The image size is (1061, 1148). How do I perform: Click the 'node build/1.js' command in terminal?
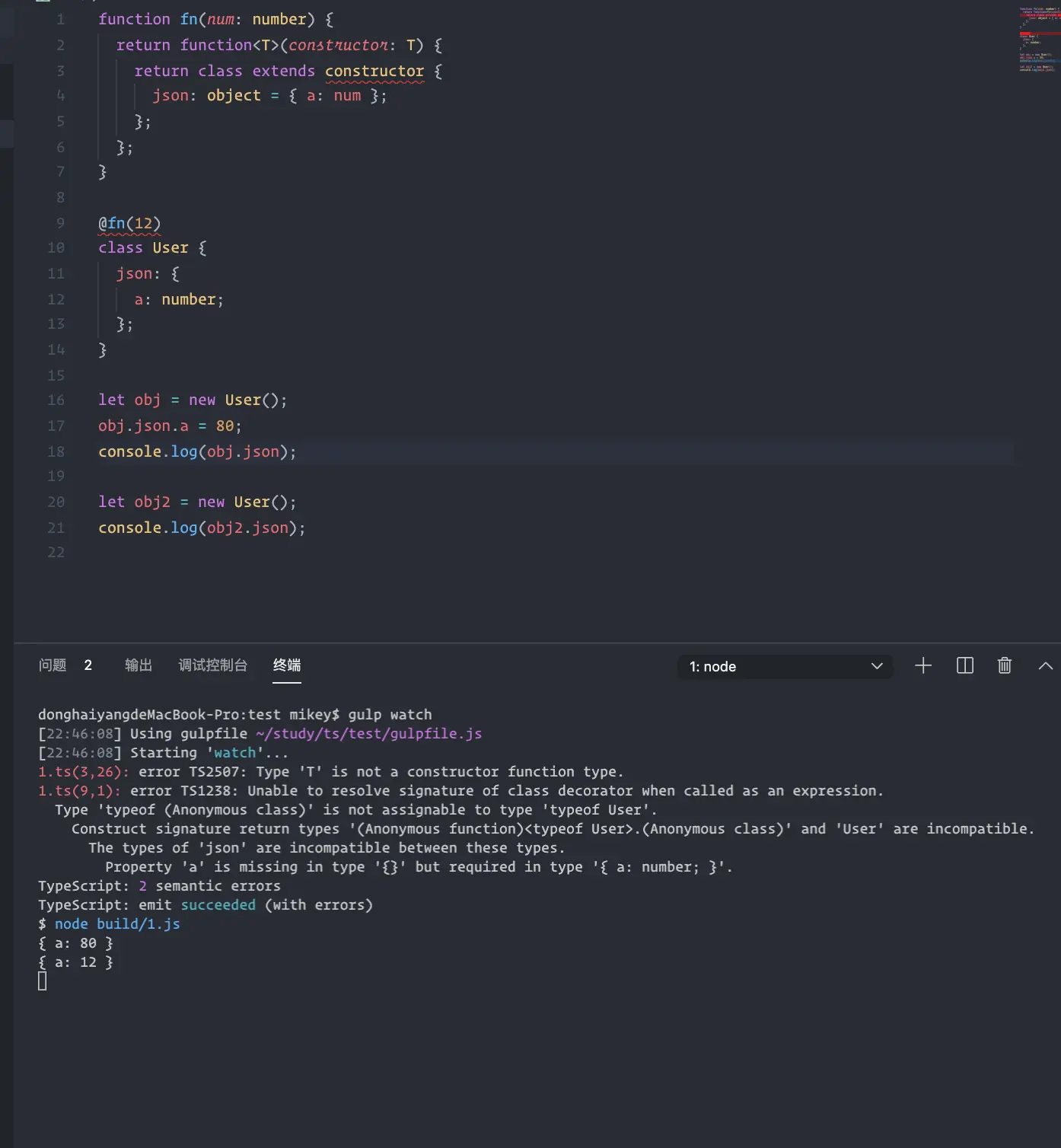coord(117,923)
